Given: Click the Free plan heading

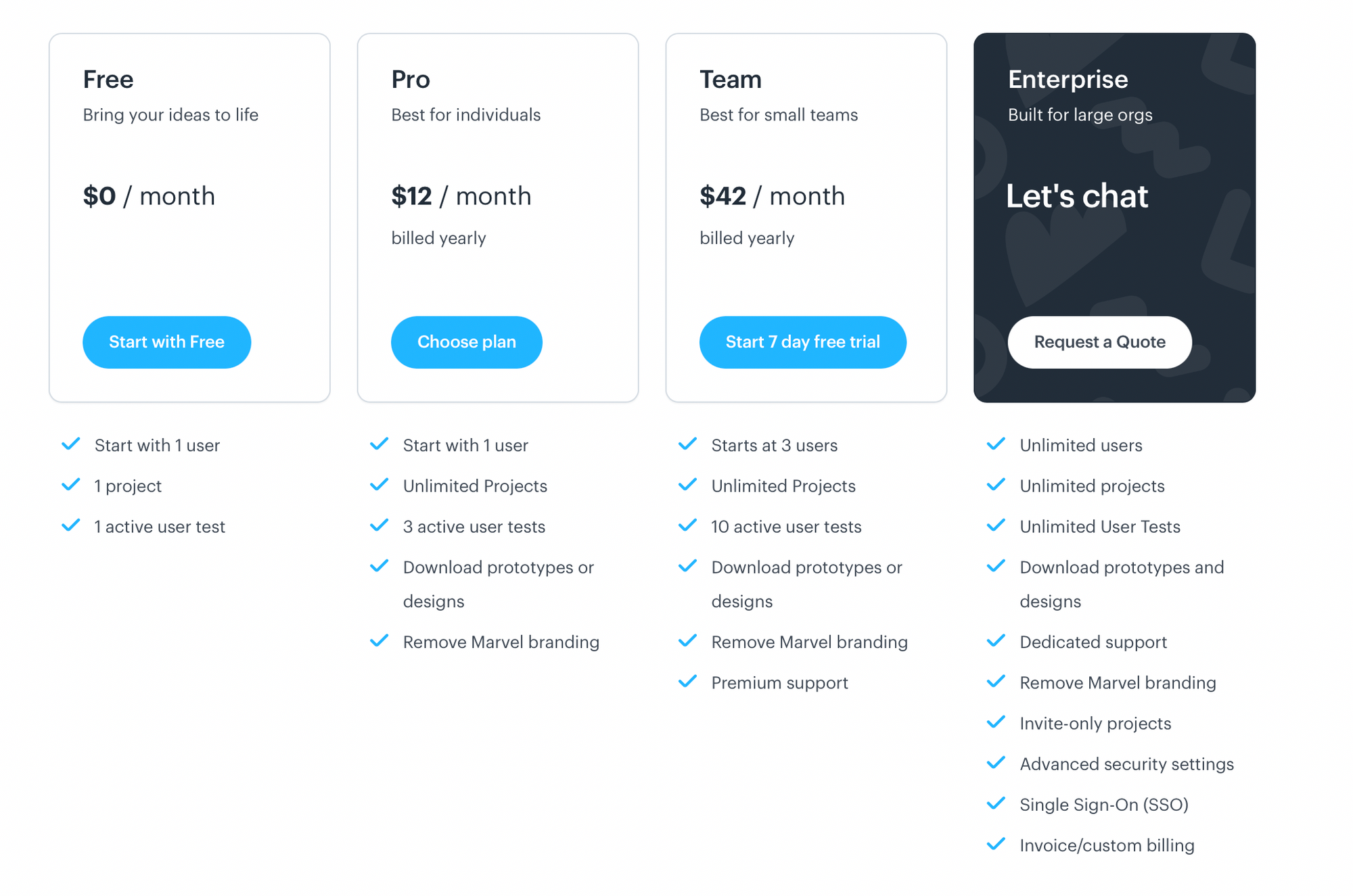Looking at the screenshot, I should [x=108, y=80].
